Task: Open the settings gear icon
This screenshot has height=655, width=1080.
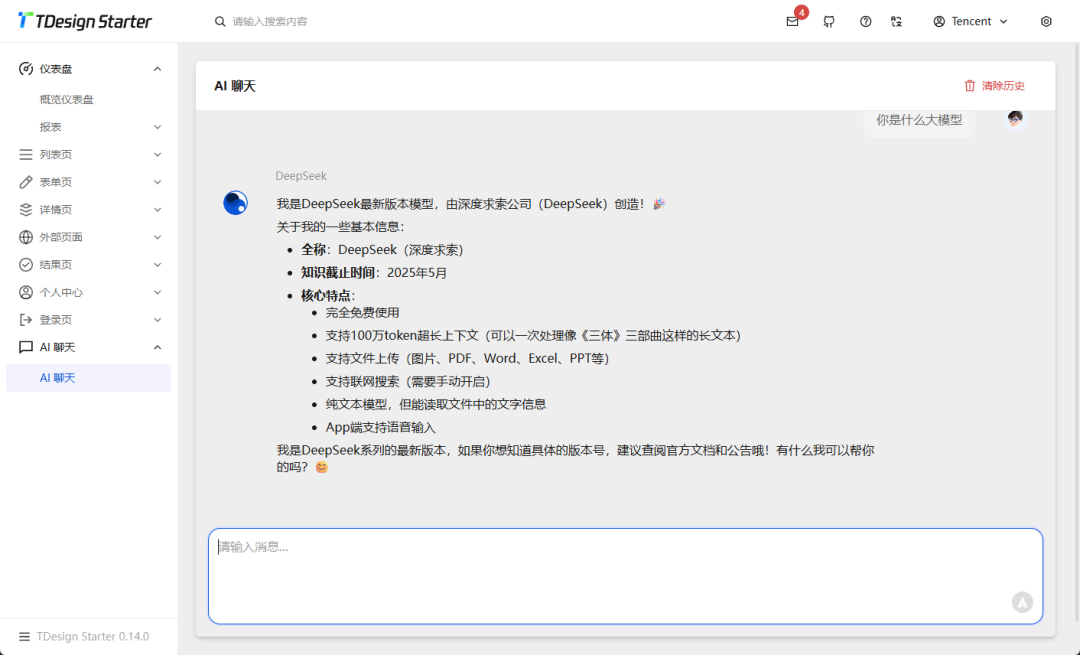Action: [1046, 21]
